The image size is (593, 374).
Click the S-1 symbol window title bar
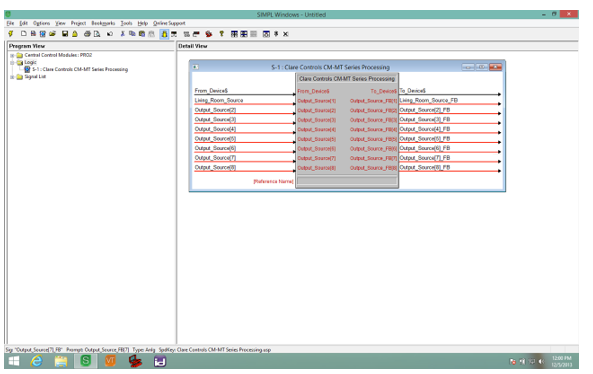pos(330,67)
